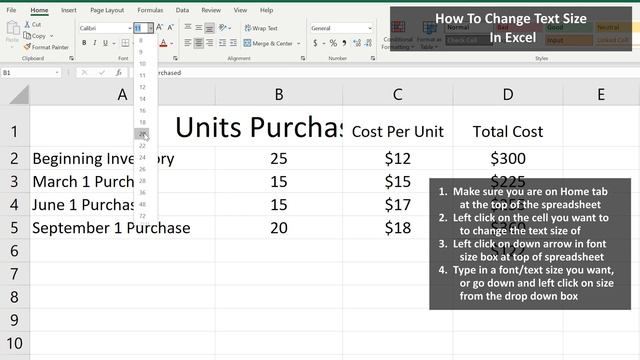Apply comma style formatting
The height and width of the screenshot is (360, 640).
[344, 43]
